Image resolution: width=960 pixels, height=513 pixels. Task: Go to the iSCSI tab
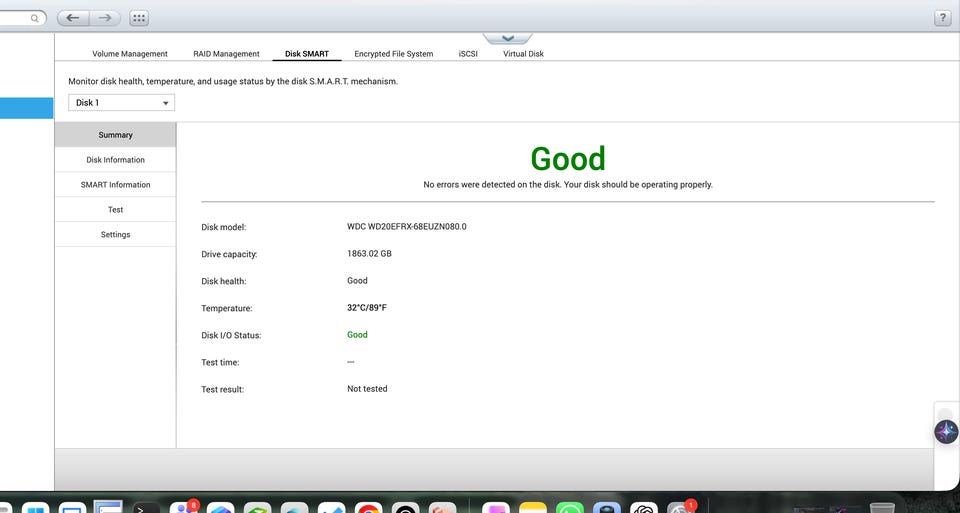(x=468, y=54)
